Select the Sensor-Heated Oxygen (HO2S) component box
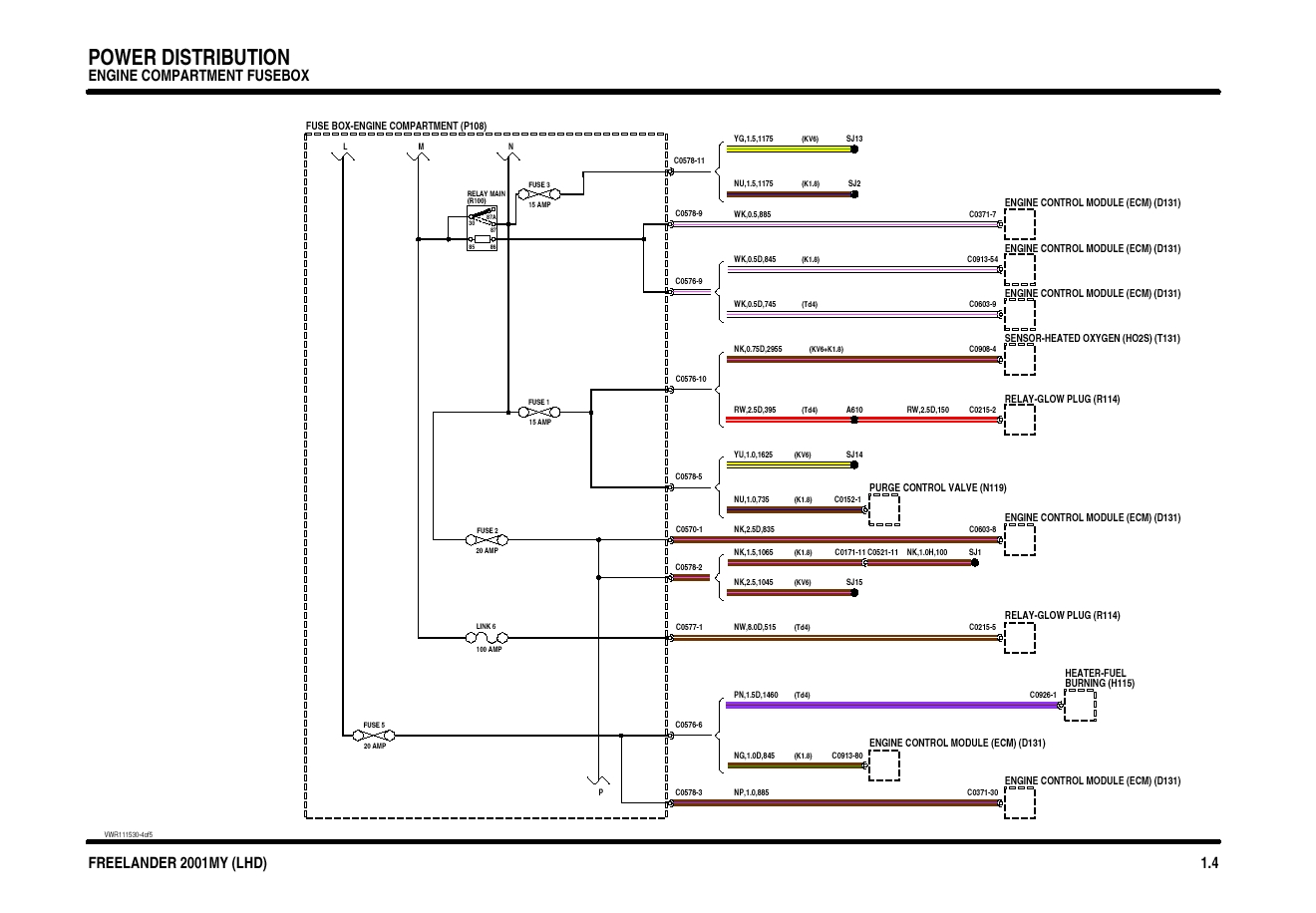Screen dimensions: 1316x913 (1019, 360)
